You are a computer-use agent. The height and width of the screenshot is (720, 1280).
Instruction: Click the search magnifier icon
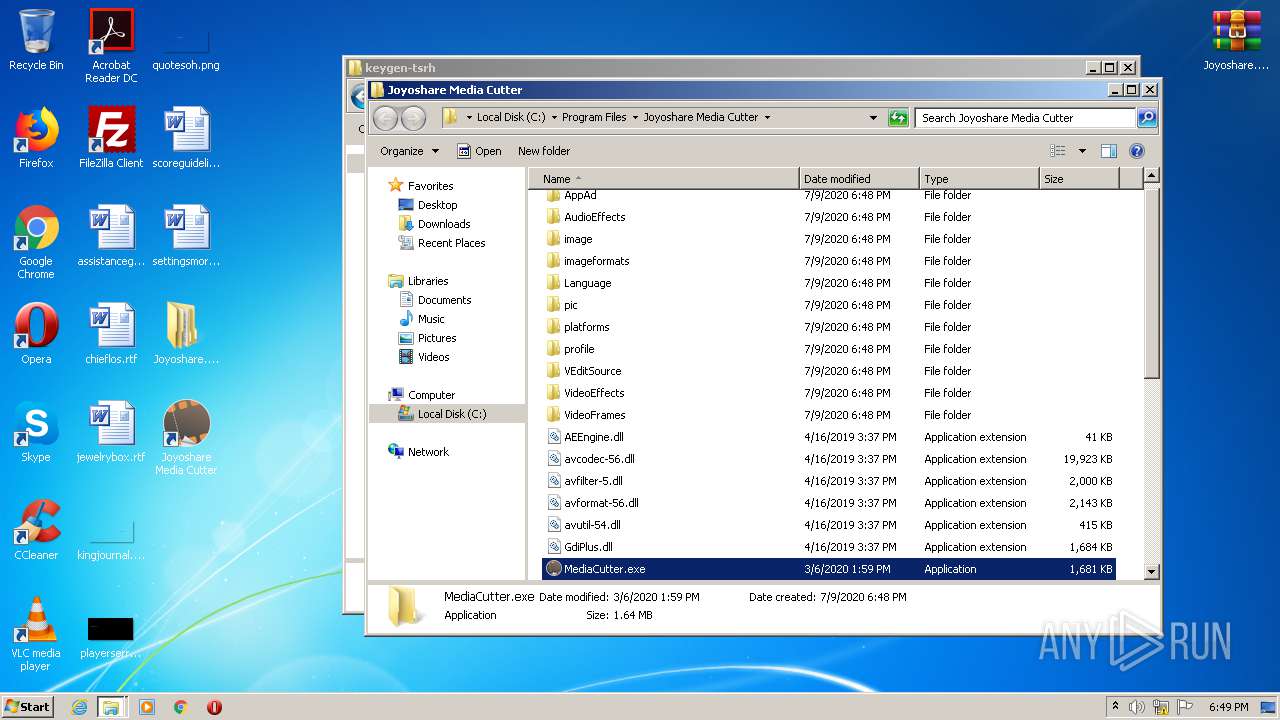(x=1146, y=118)
